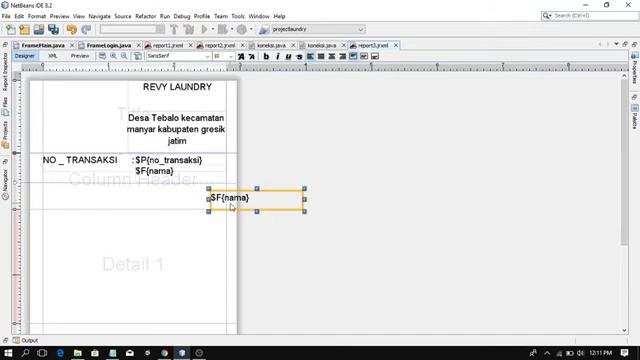
Task: Click the Build Project hammer icon
Action: pos(174,29)
